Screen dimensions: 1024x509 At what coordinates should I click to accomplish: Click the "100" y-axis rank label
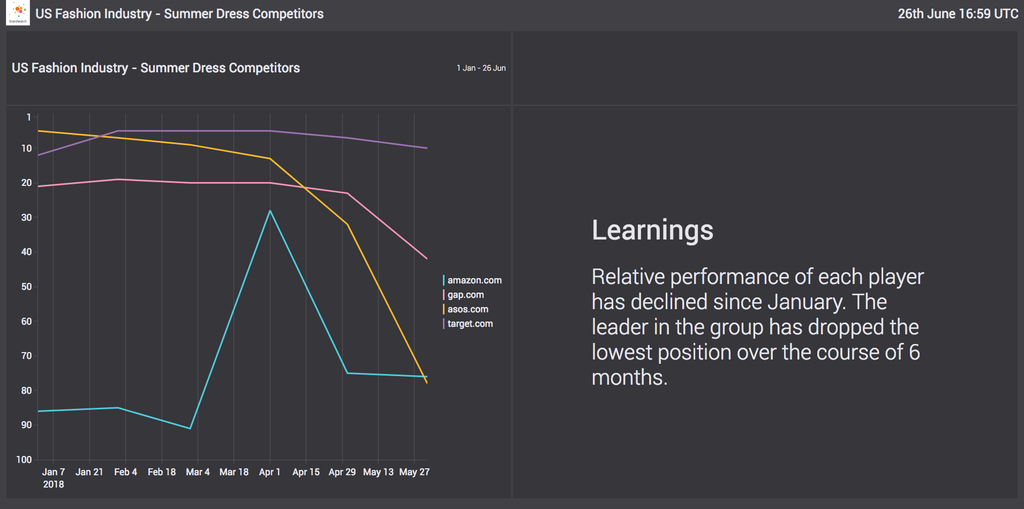[x=23, y=460]
